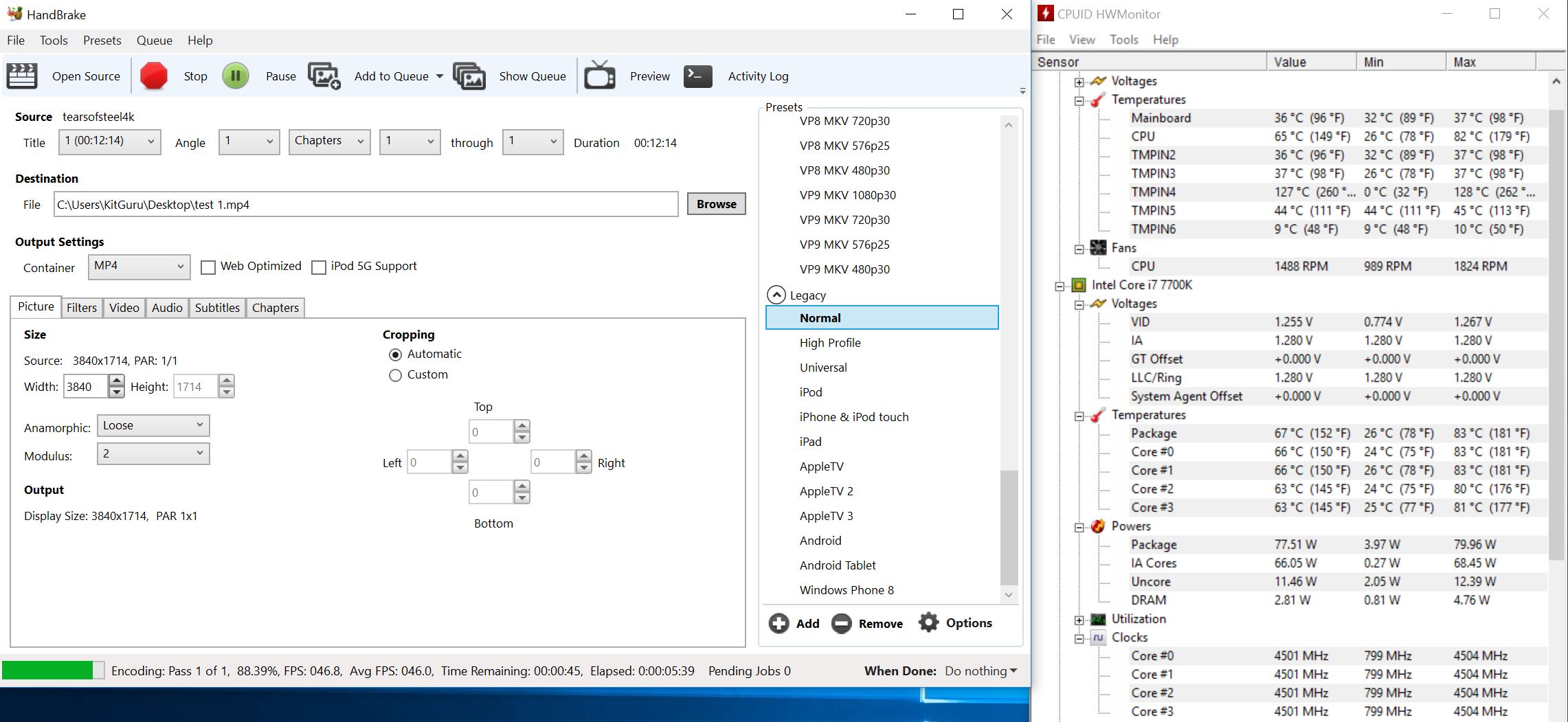Open the HandBrake Queue menu
This screenshot has height=722, width=1568.
pyautogui.click(x=155, y=41)
